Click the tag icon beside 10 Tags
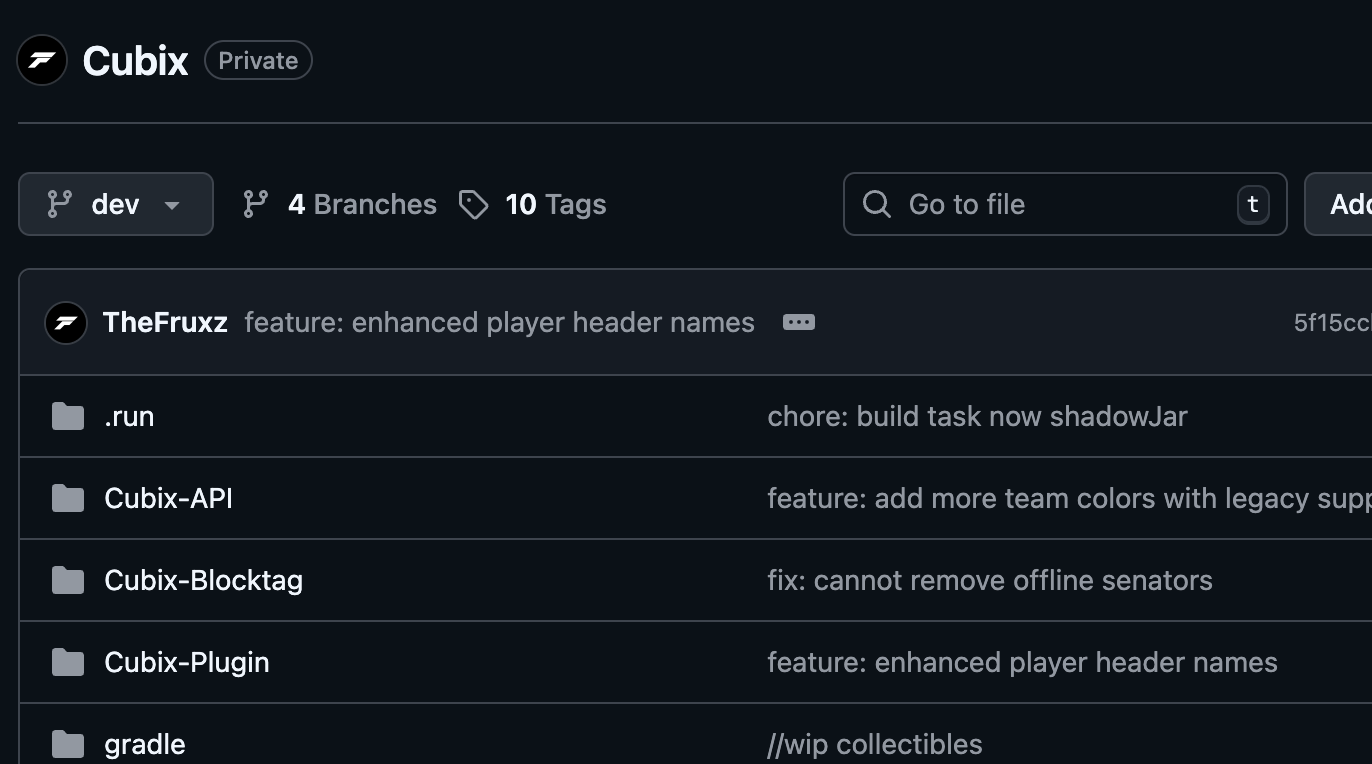The width and height of the screenshot is (1372, 764). (473, 205)
